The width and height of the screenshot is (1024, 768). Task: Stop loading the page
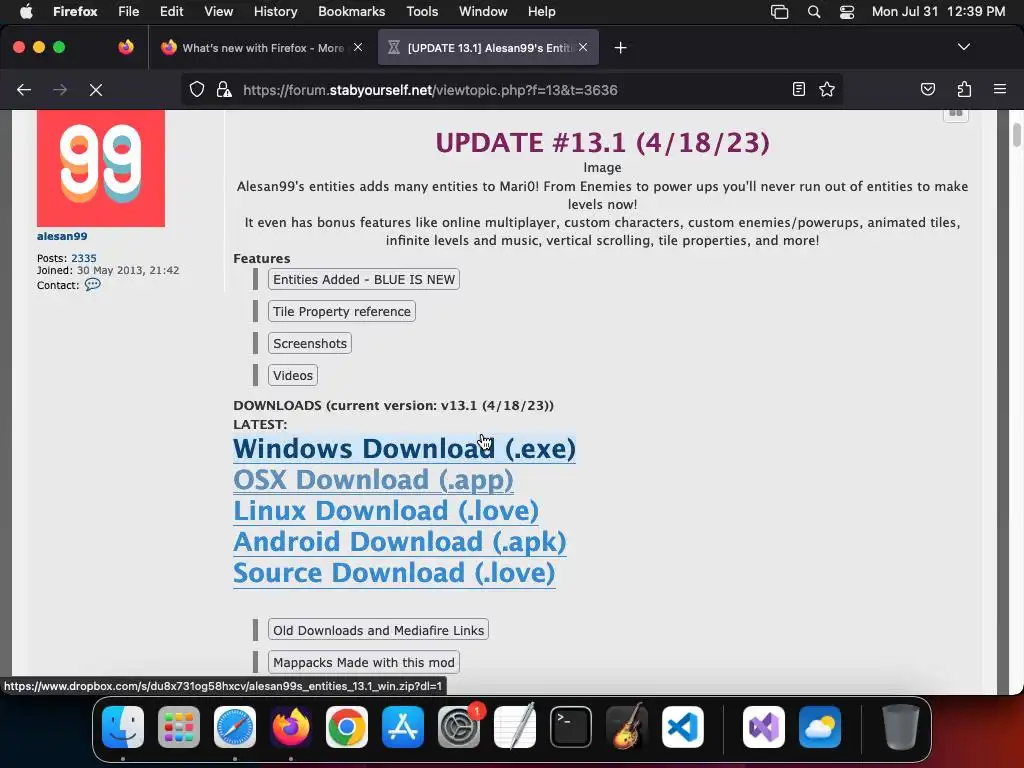(x=96, y=89)
